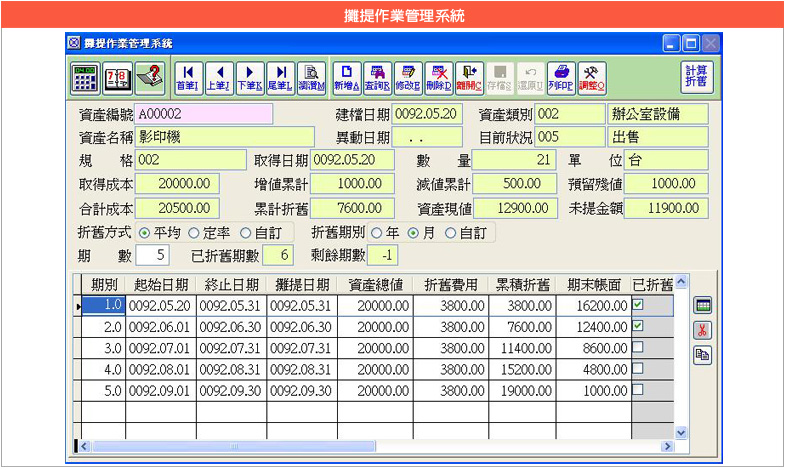Add a new record (新增)
Viewport: 786px width, 470px height.
[345, 77]
